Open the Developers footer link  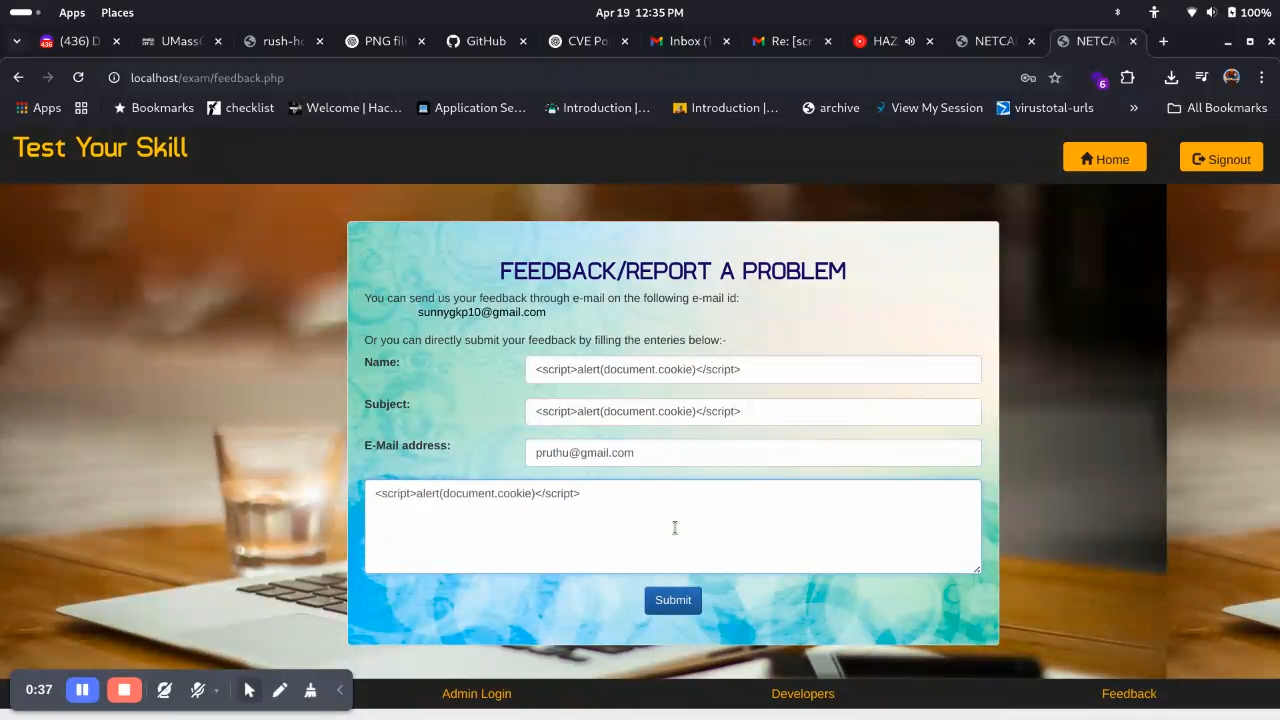click(803, 693)
